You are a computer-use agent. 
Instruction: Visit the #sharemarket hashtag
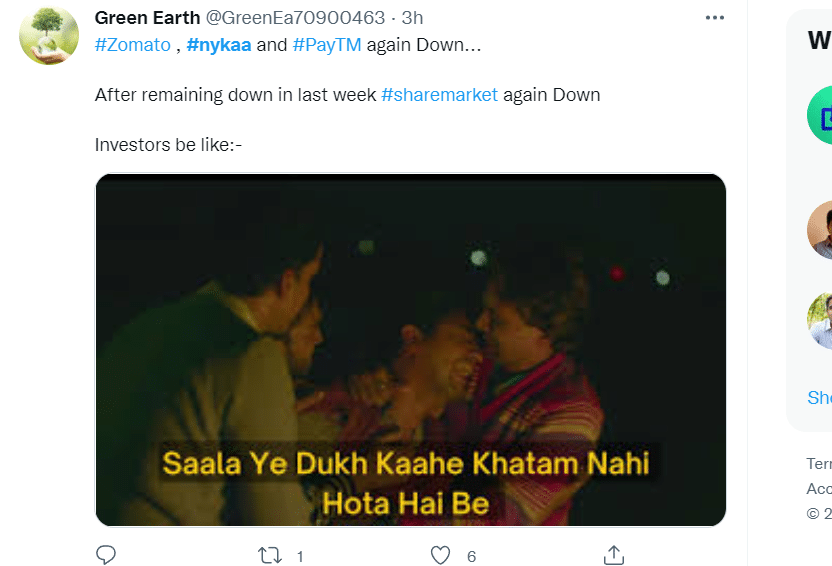coord(439,95)
